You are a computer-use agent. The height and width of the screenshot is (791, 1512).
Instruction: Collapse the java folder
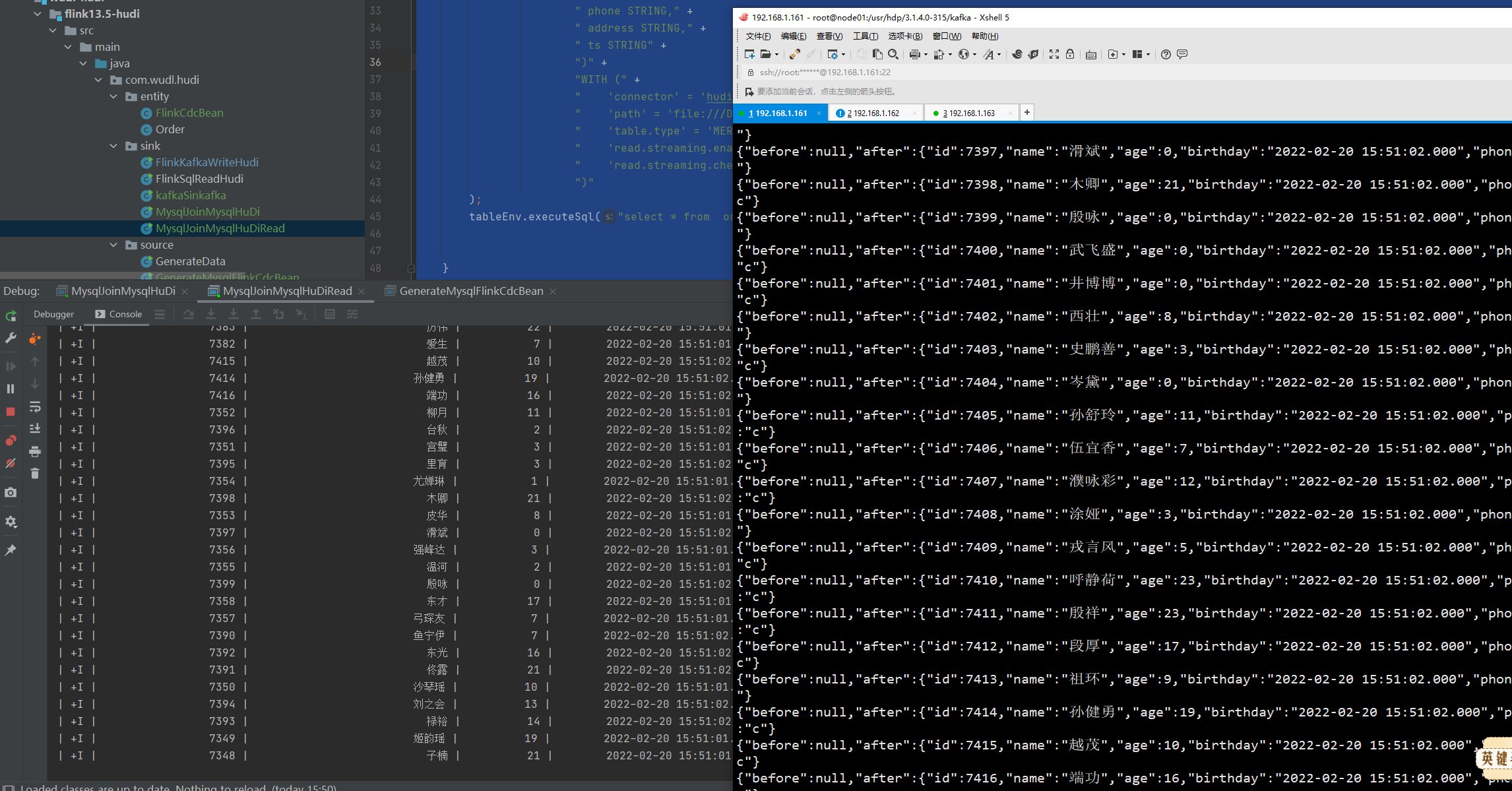point(83,63)
